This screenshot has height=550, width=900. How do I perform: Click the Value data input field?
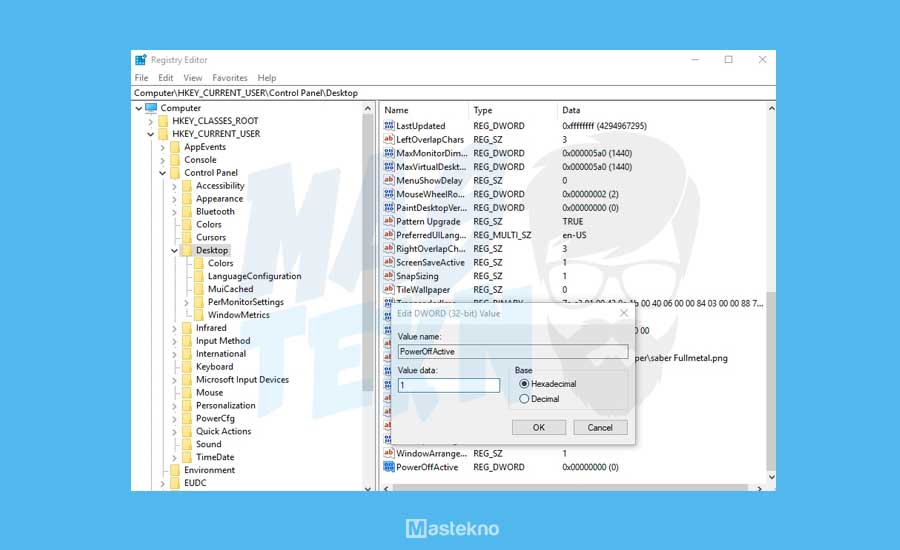pyautogui.click(x=449, y=385)
